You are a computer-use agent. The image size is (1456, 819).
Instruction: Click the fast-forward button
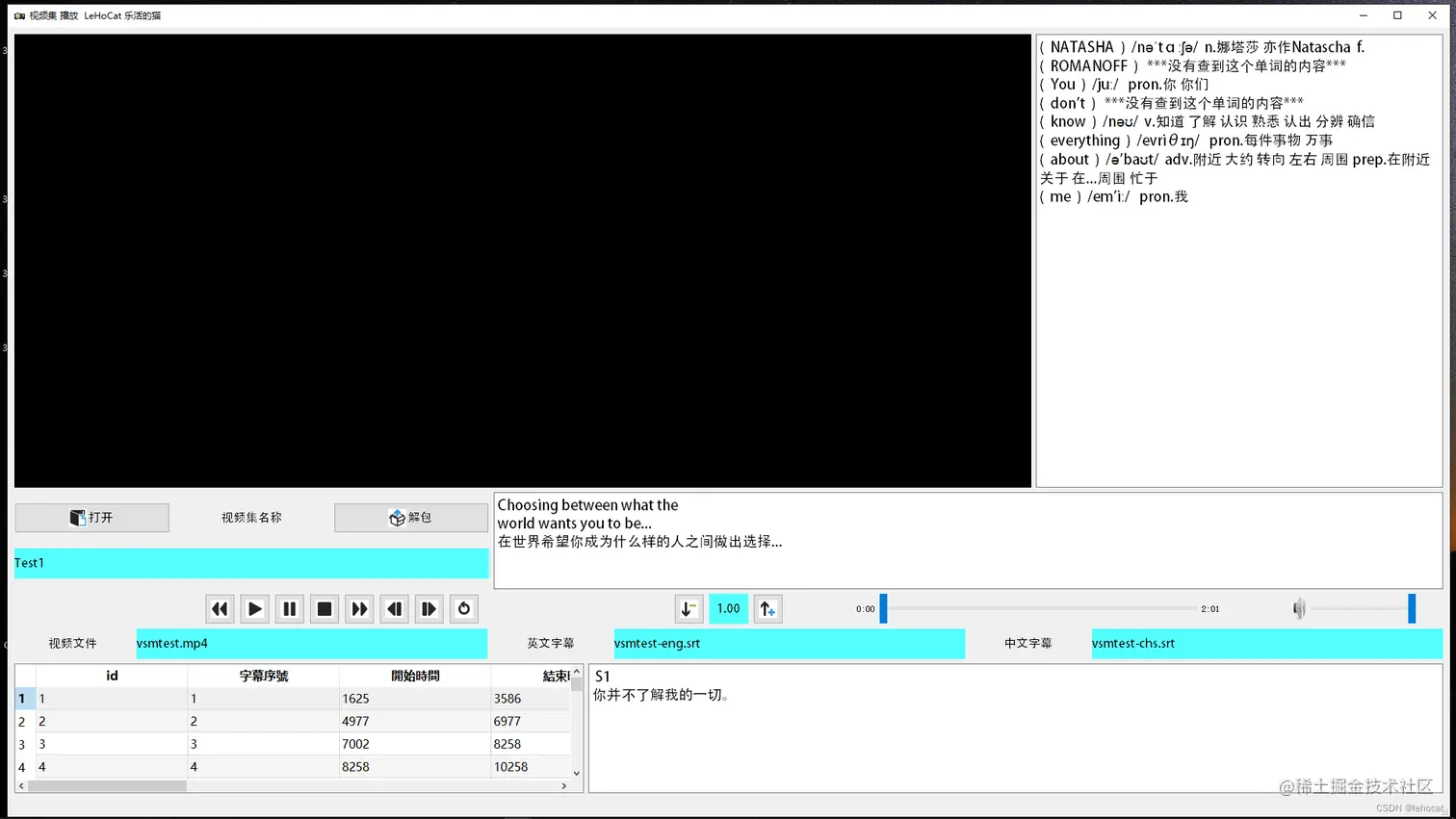[359, 609]
